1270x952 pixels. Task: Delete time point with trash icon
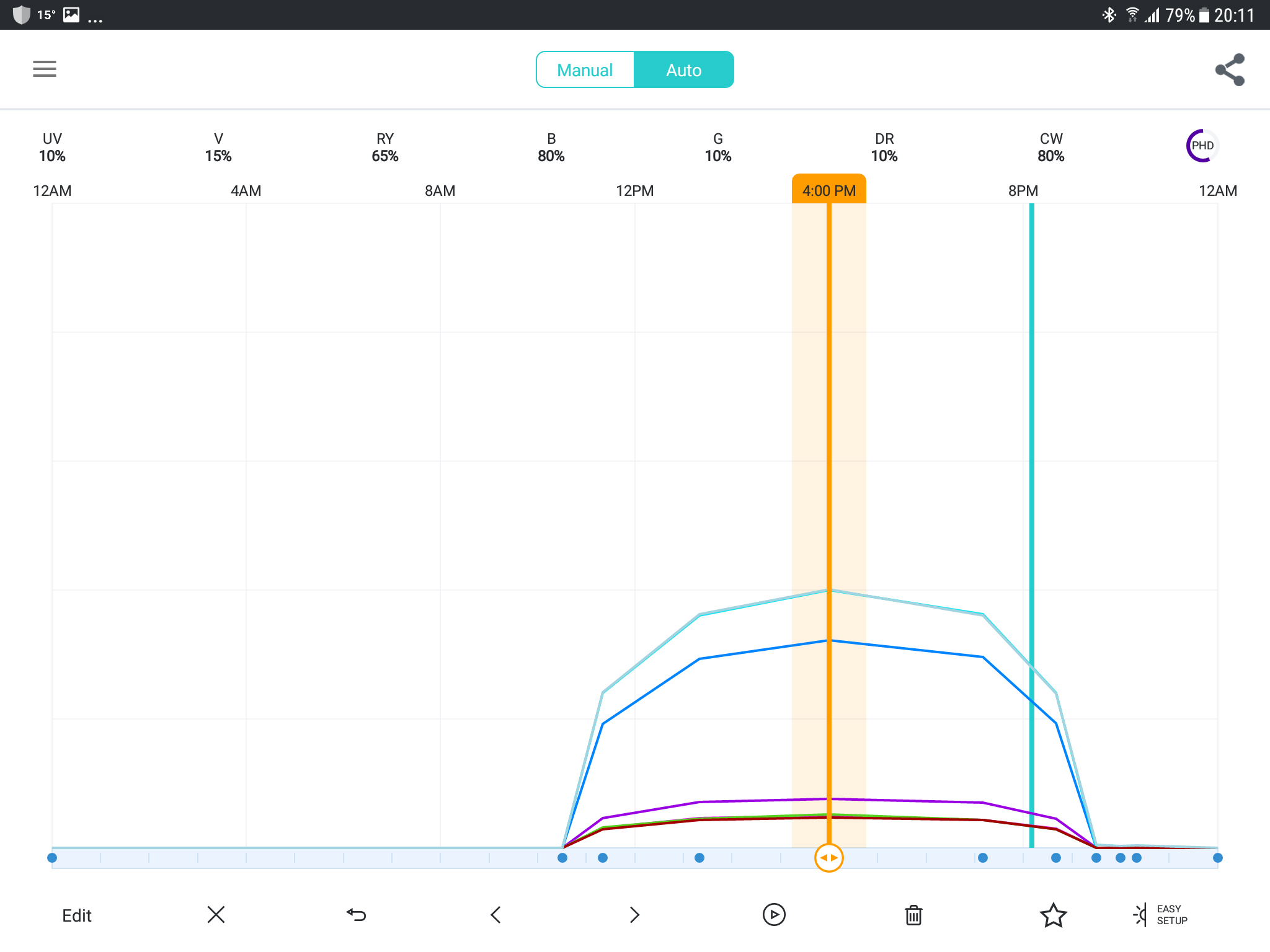pyautogui.click(x=913, y=915)
